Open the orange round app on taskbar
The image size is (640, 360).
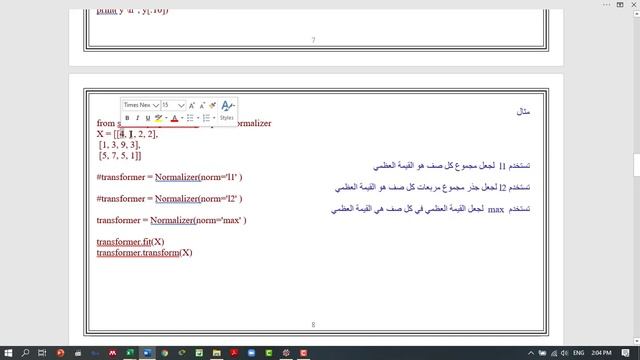tap(60, 353)
